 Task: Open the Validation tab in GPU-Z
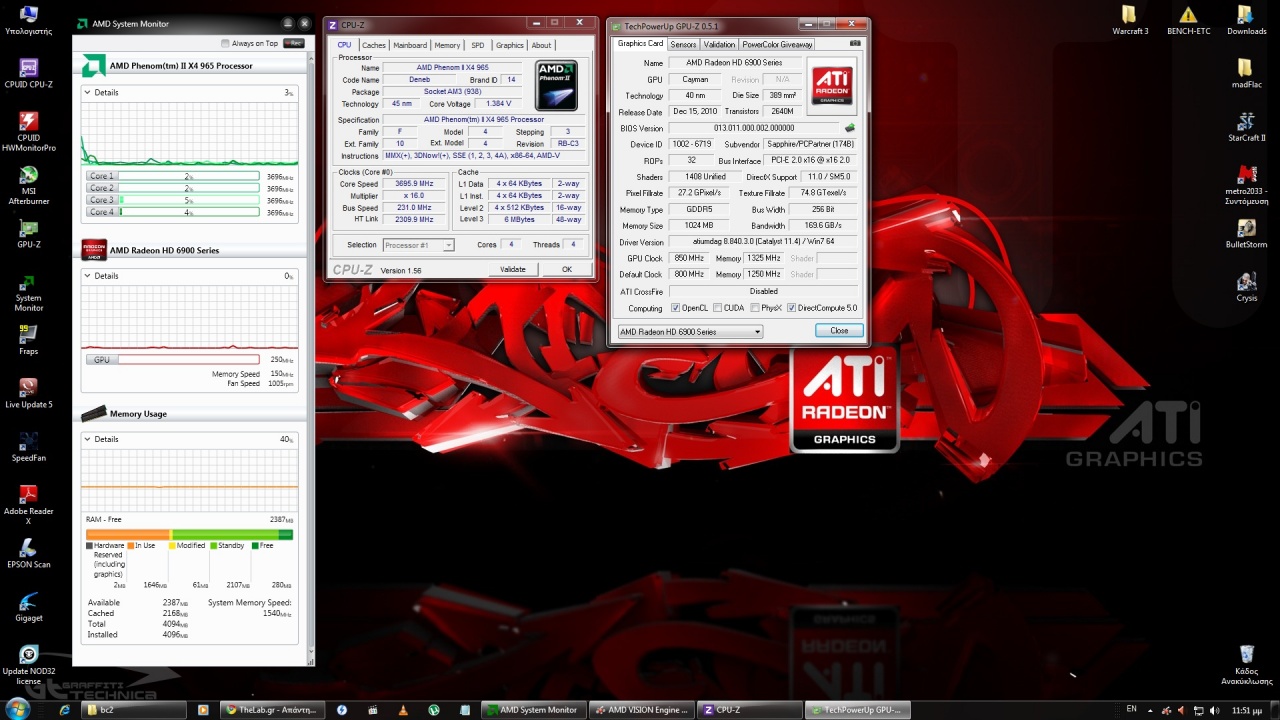(719, 44)
